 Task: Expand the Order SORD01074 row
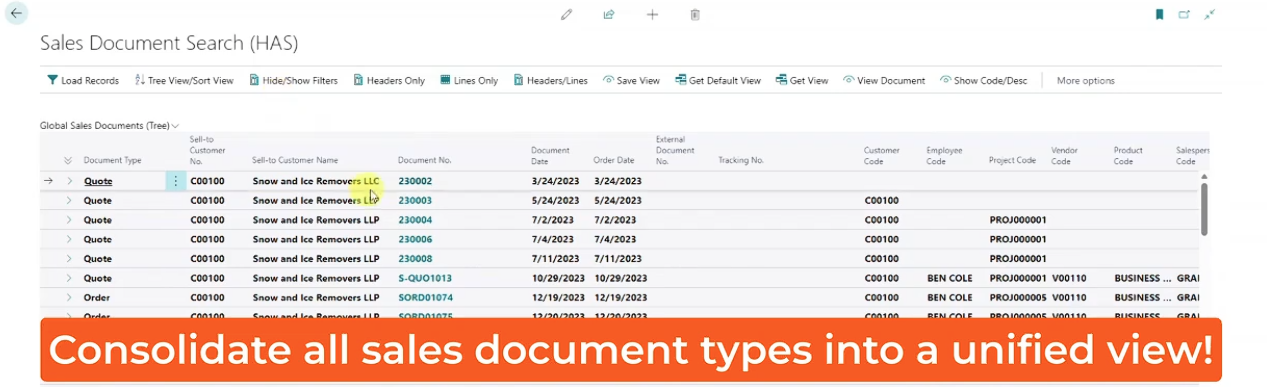pos(70,298)
